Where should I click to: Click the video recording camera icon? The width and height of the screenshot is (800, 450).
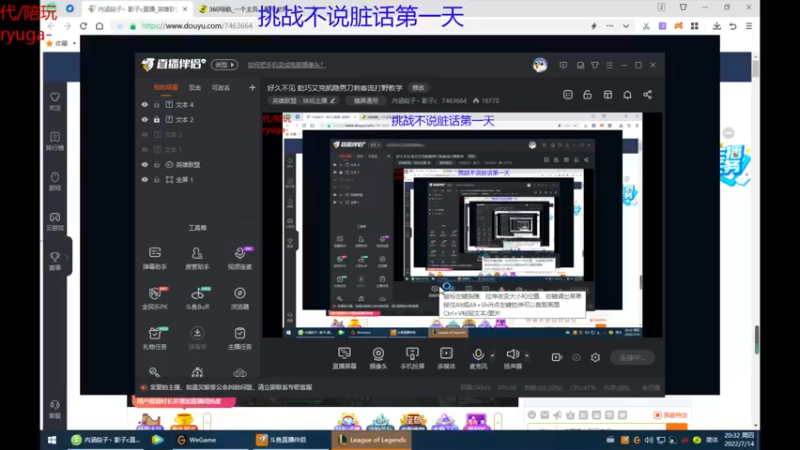557,358
